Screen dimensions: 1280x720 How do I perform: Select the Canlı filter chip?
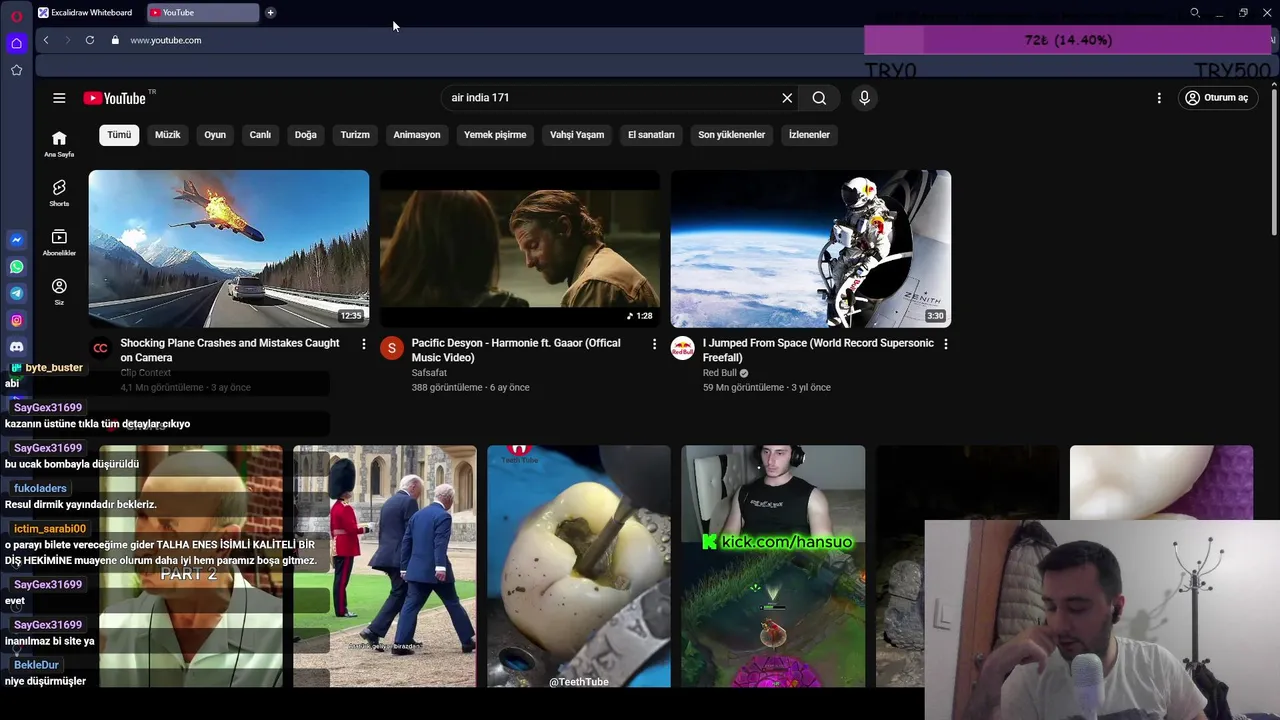[x=260, y=135]
